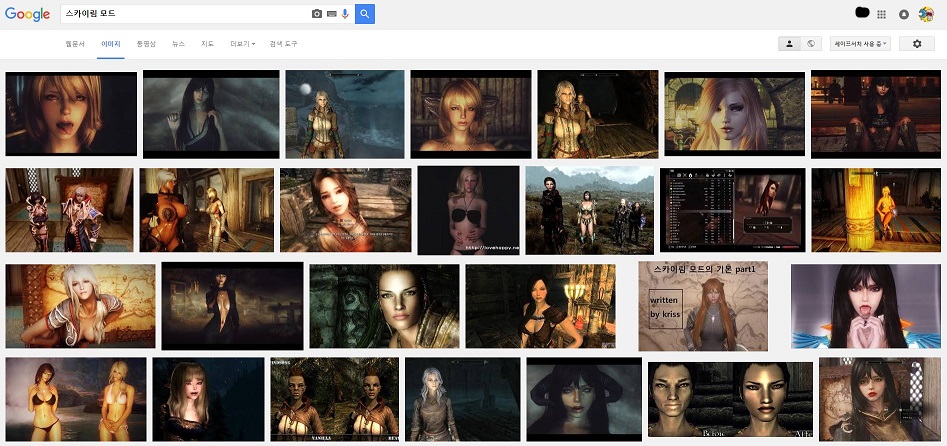The image size is (947, 446).
Task: Open the Google notifications bell
Action: (x=904, y=15)
